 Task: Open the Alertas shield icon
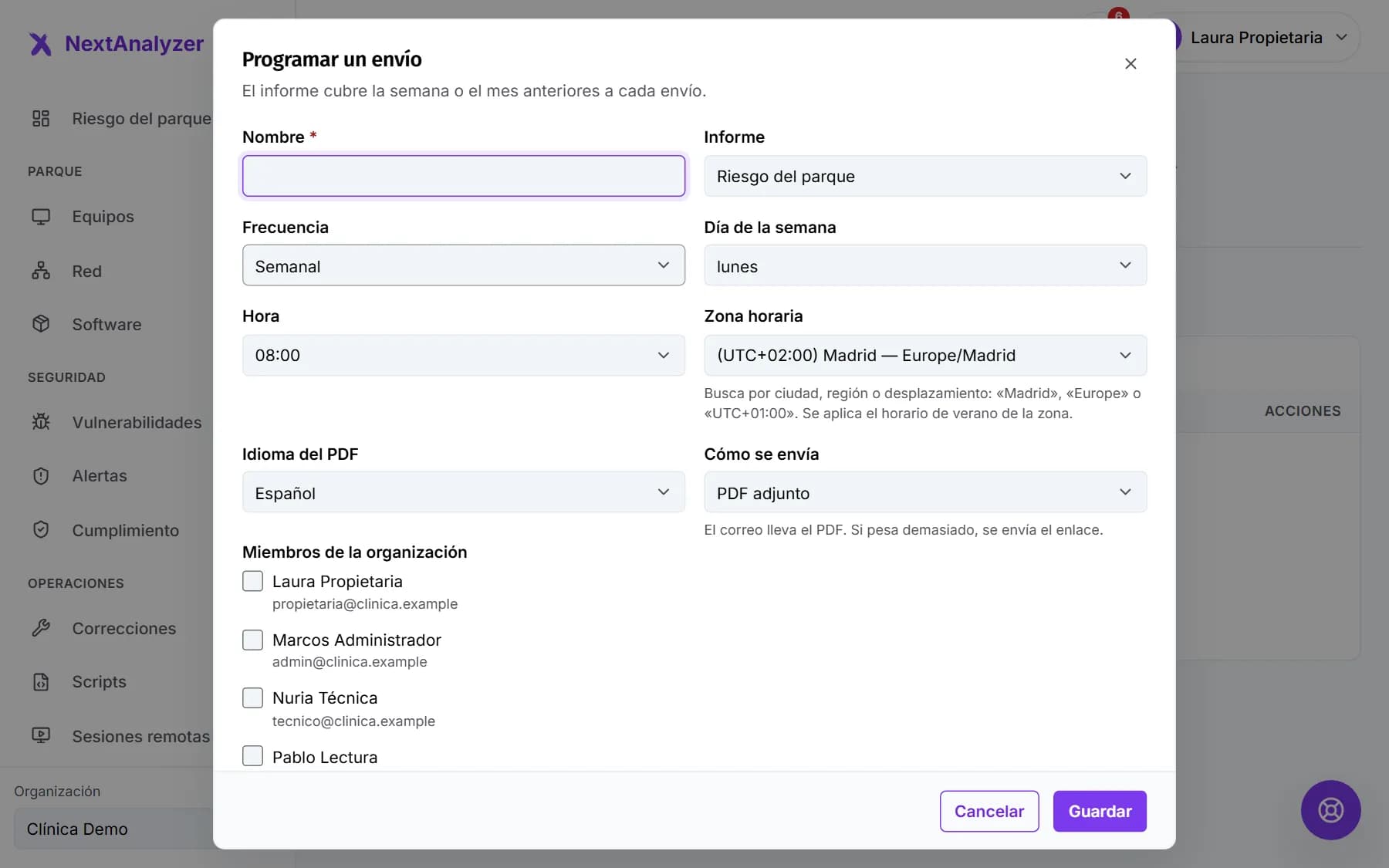coord(41,476)
